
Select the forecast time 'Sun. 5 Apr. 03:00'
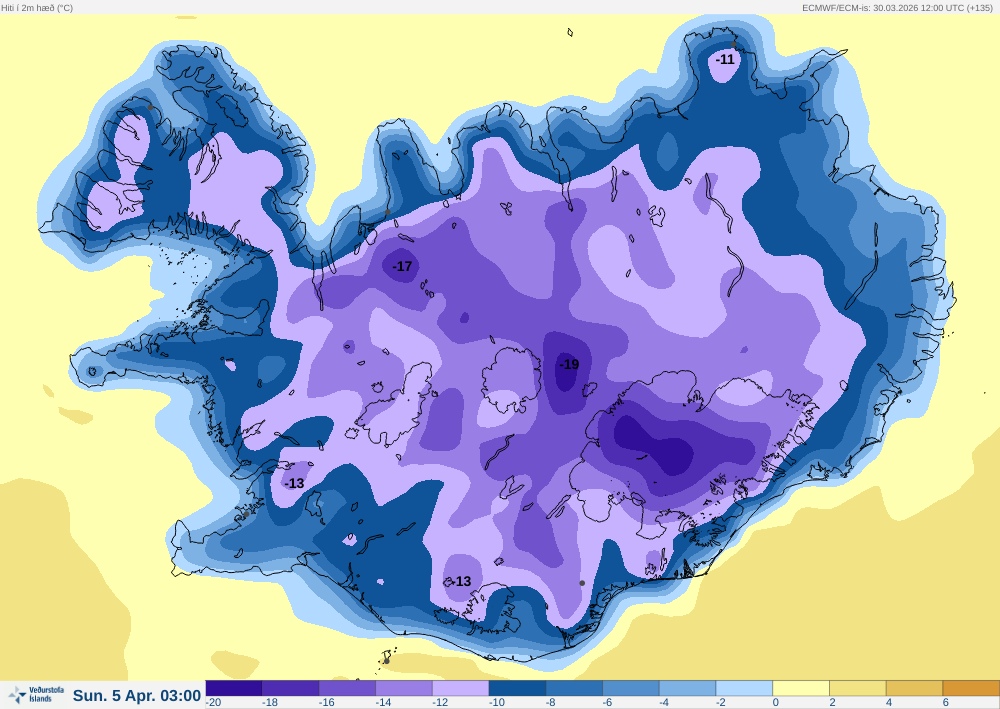click(137, 696)
